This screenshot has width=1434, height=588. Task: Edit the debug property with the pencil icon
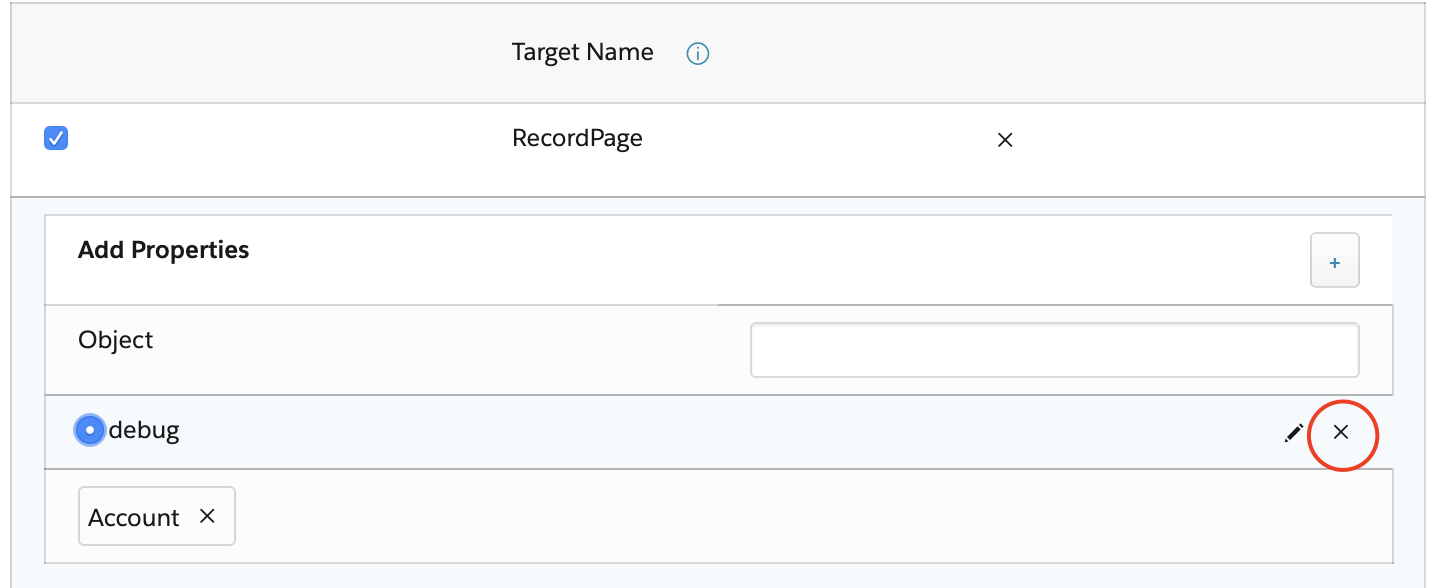point(1294,433)
